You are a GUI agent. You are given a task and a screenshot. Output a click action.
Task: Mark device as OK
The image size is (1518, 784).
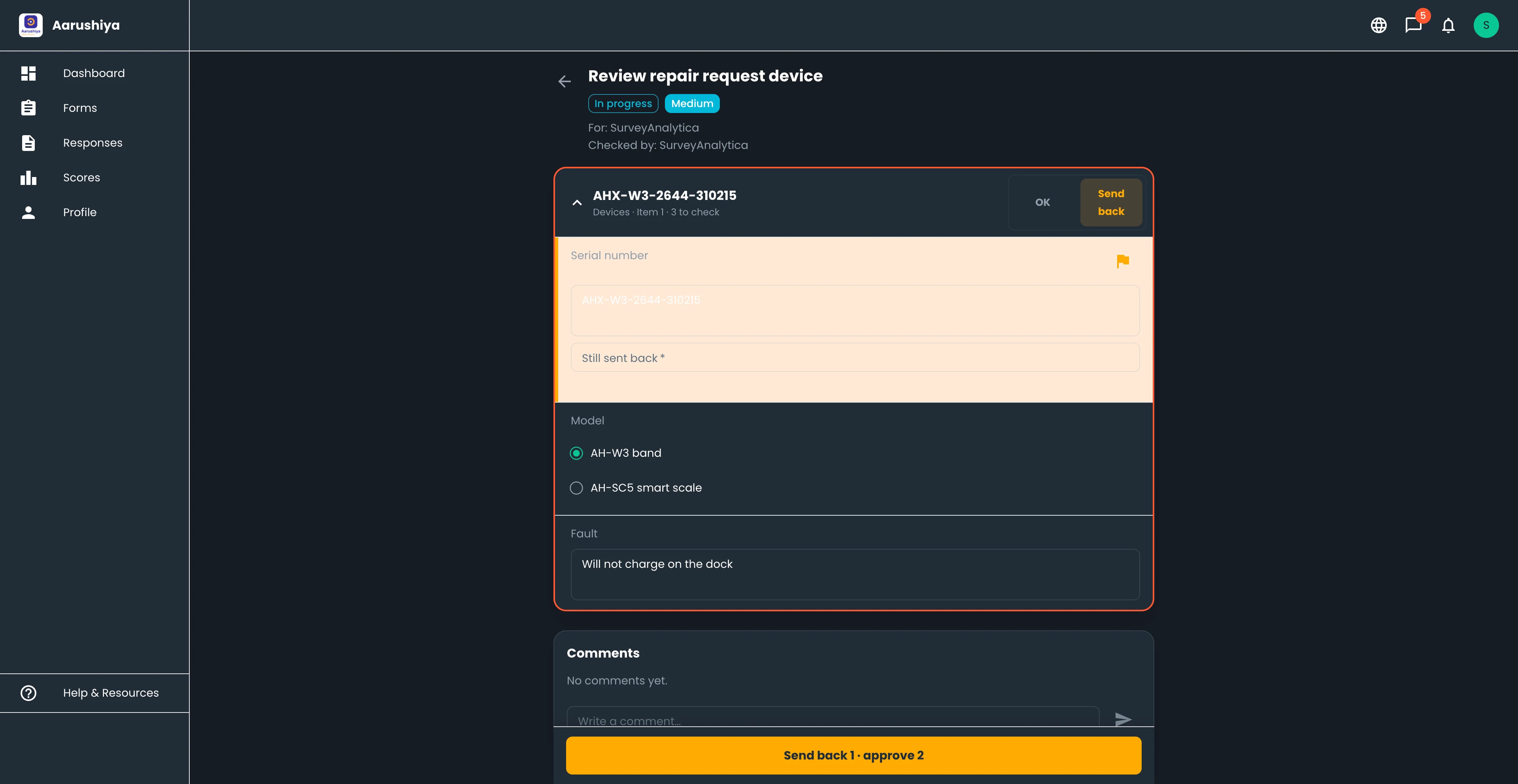[1042, 202]
